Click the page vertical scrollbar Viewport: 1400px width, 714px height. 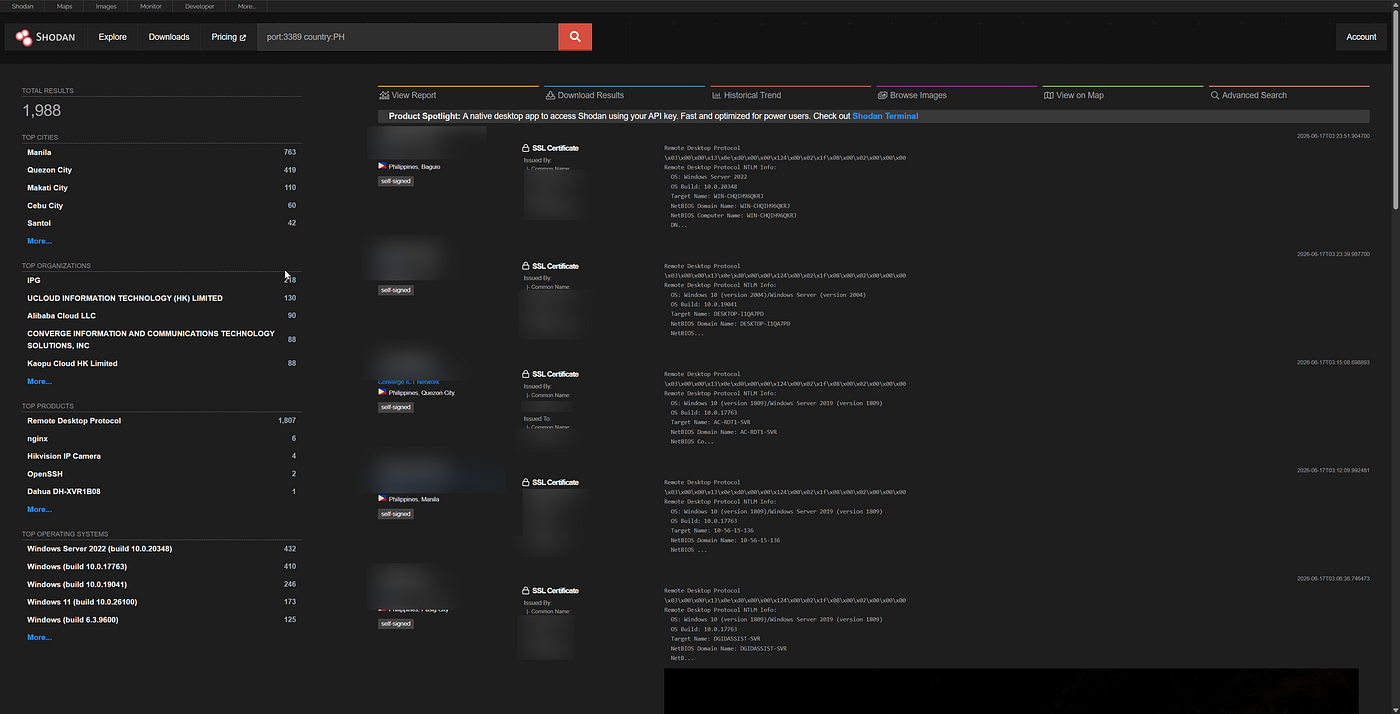click(x=1395, y=110)
